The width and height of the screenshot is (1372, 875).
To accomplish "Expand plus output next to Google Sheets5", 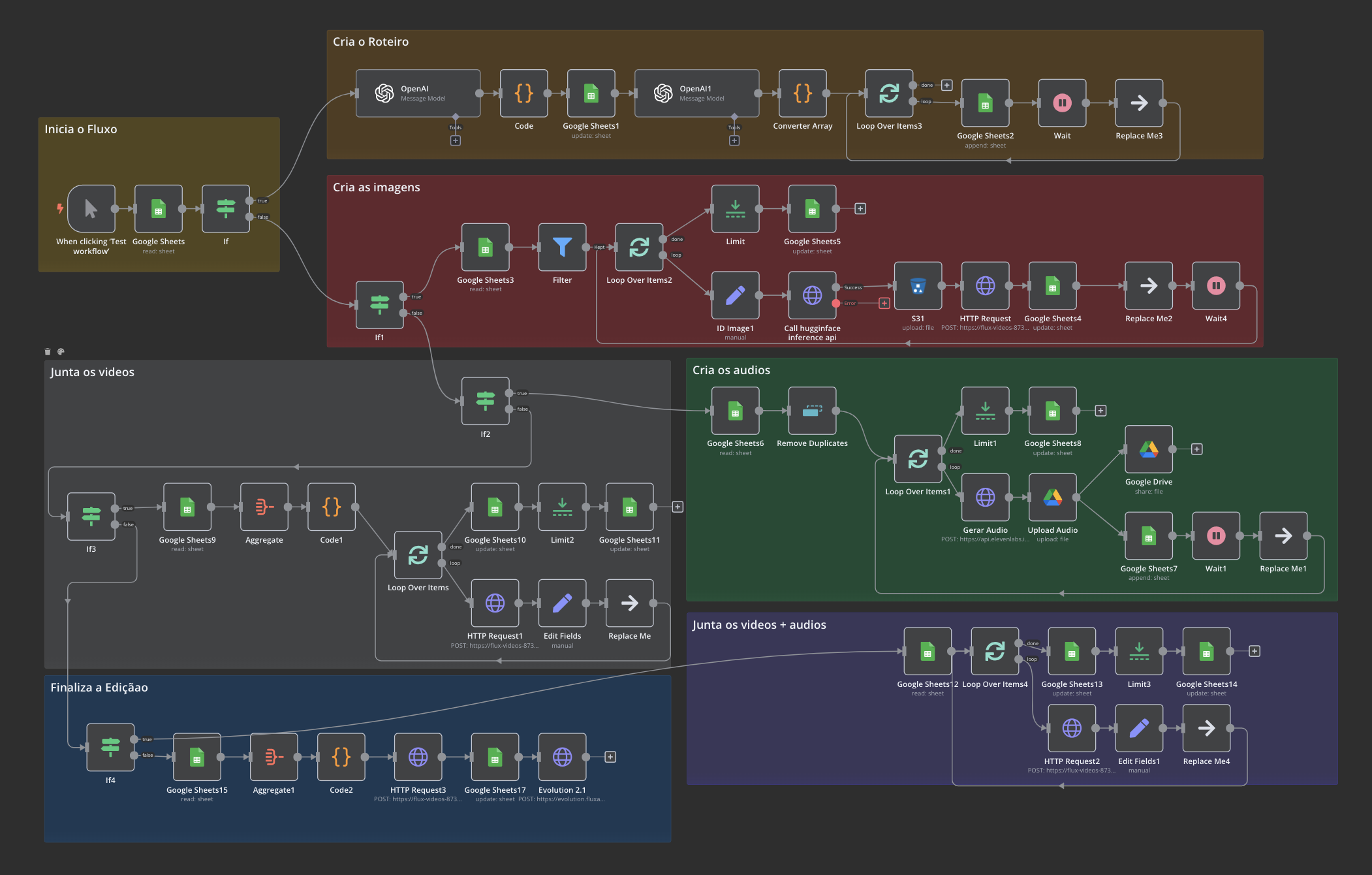I will pyautogui.click(x=860, y=208).
